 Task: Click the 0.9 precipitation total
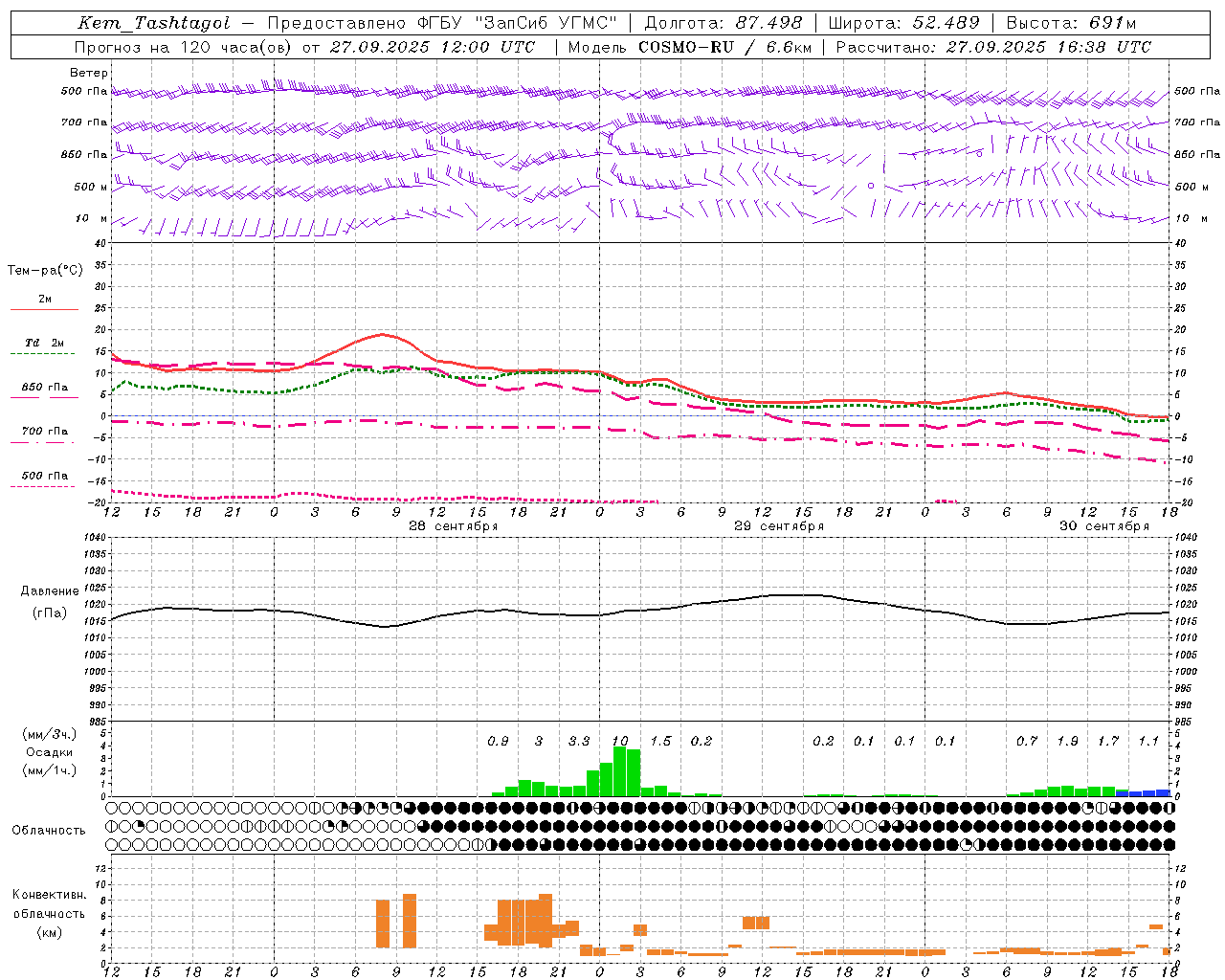pyautogui.click(x=498, y=741)
